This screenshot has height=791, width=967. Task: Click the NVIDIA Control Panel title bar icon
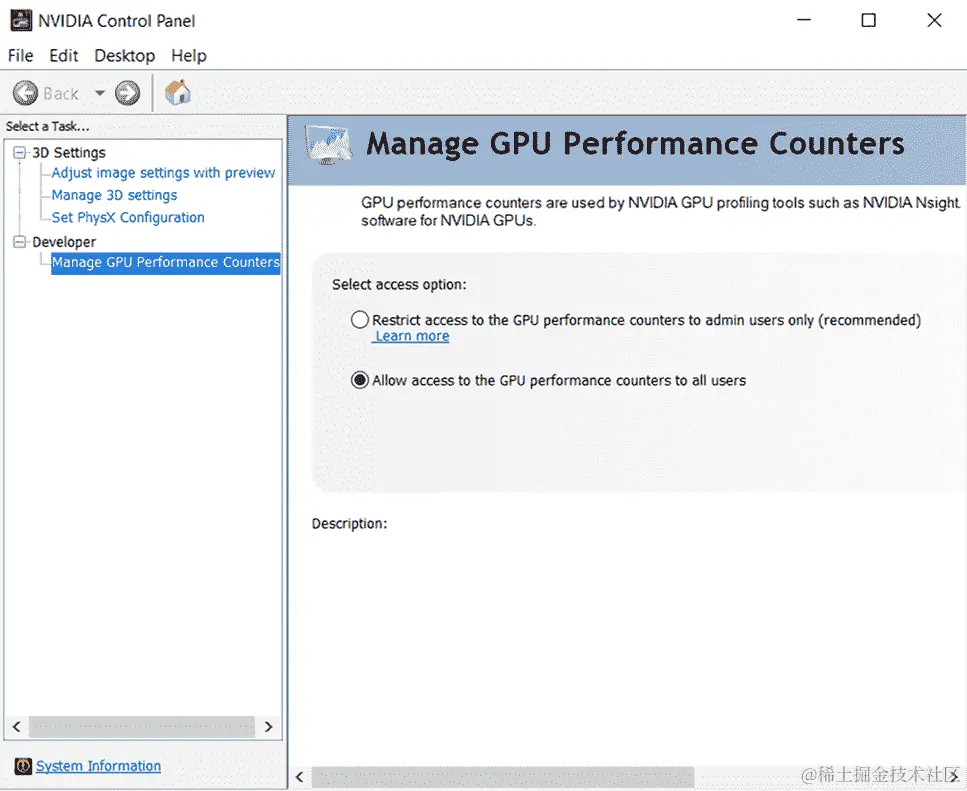pos(21,20)
